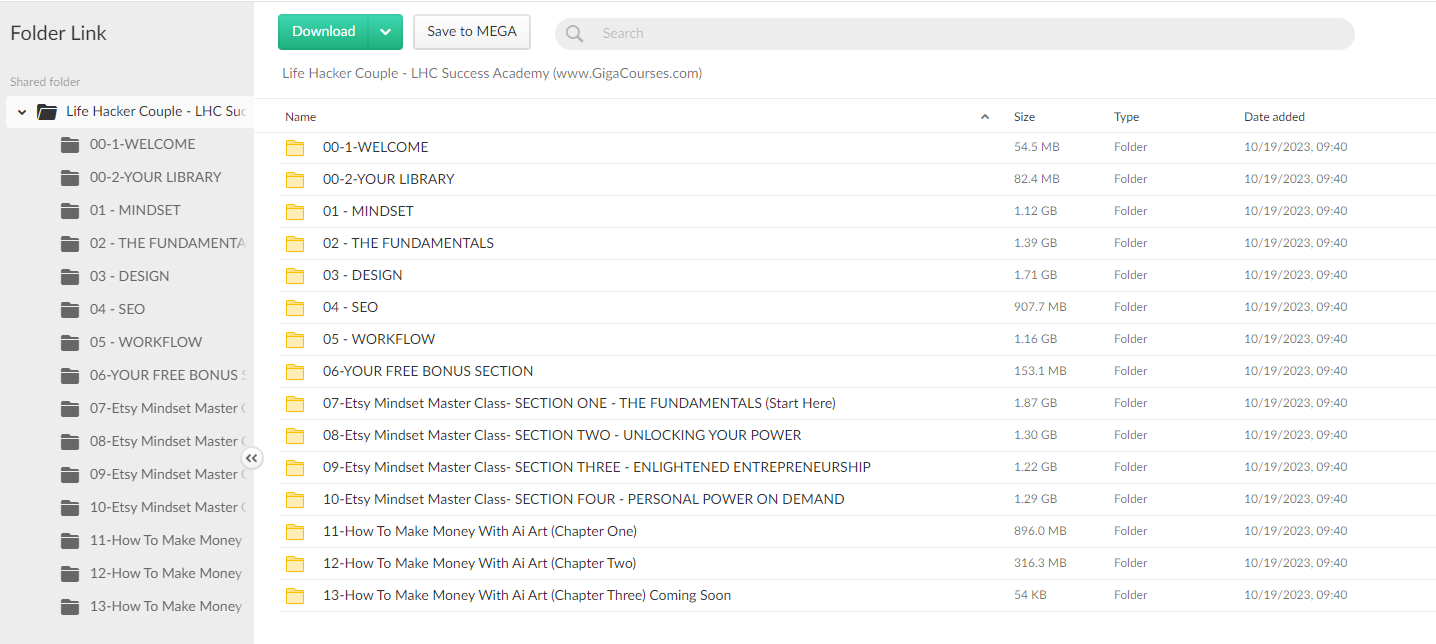Collapse the Life Hacker Couple tree node
Viewport: 1436px width, 644px height.
click(x=22, y=112)
